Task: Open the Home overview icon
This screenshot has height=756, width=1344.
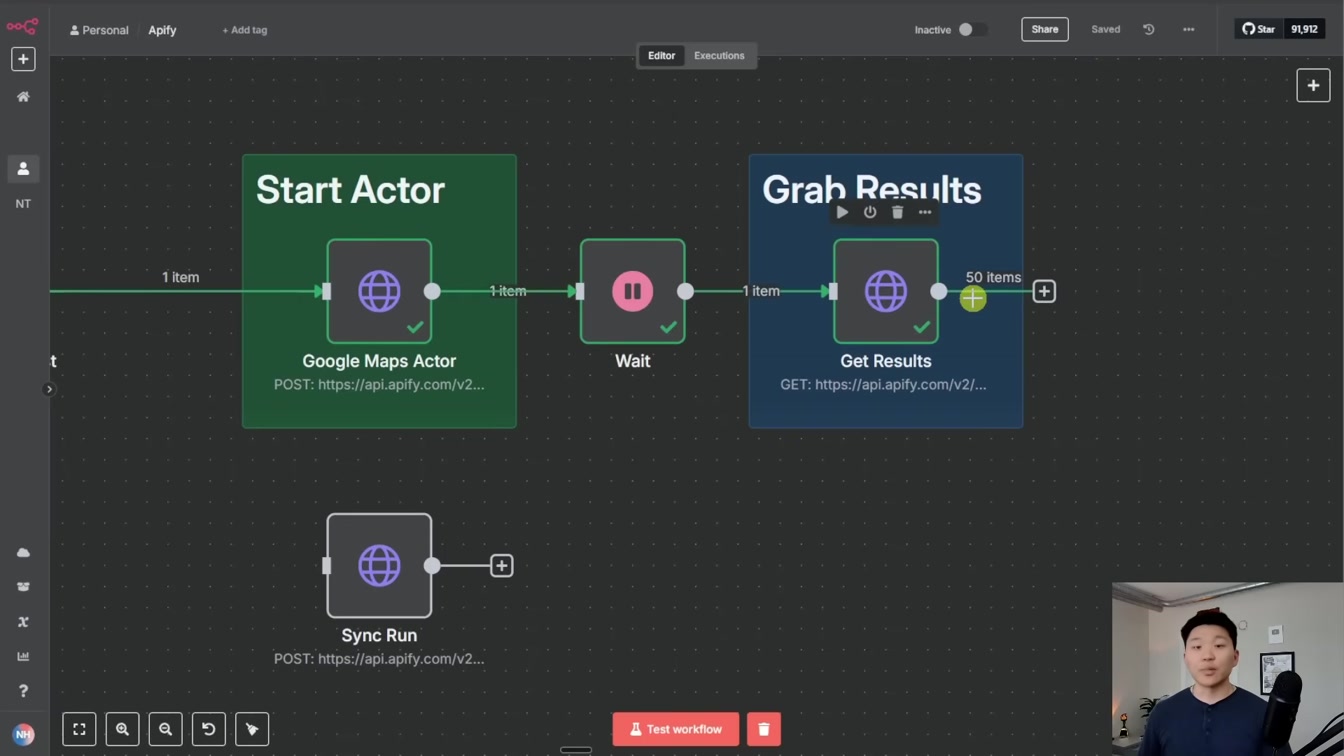Action: coord(23,97)
